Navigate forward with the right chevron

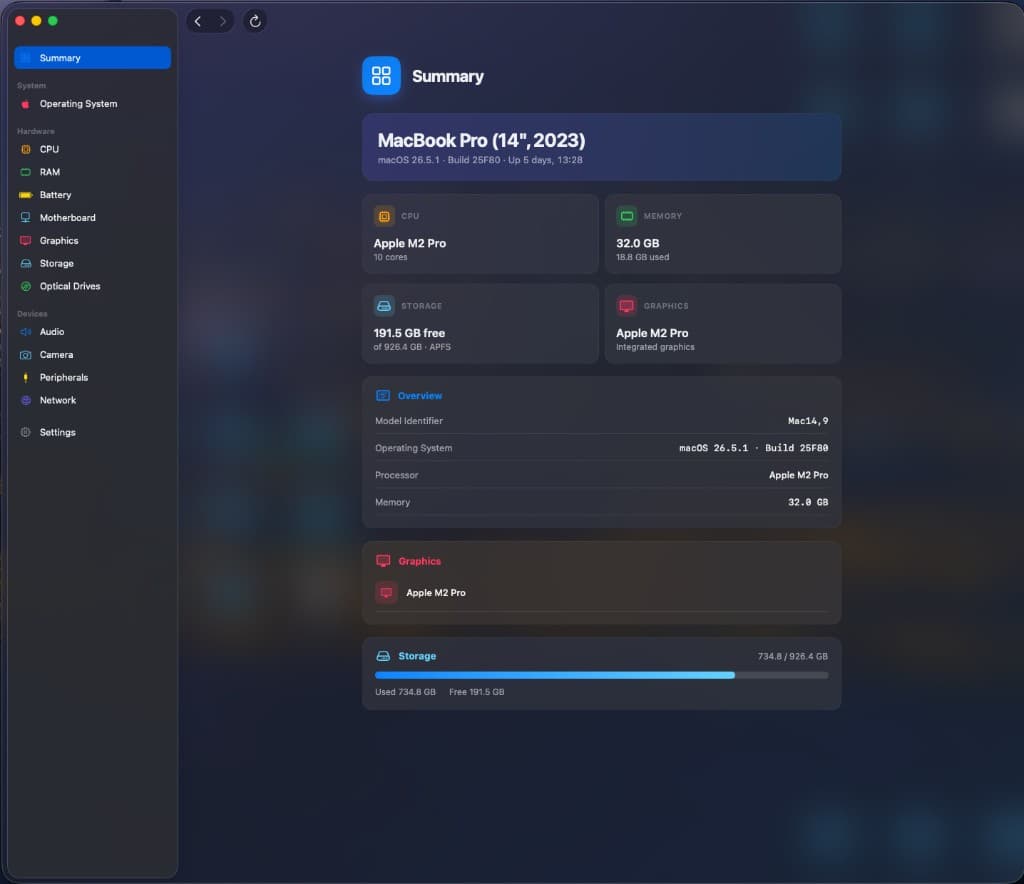tap(222, 21)
